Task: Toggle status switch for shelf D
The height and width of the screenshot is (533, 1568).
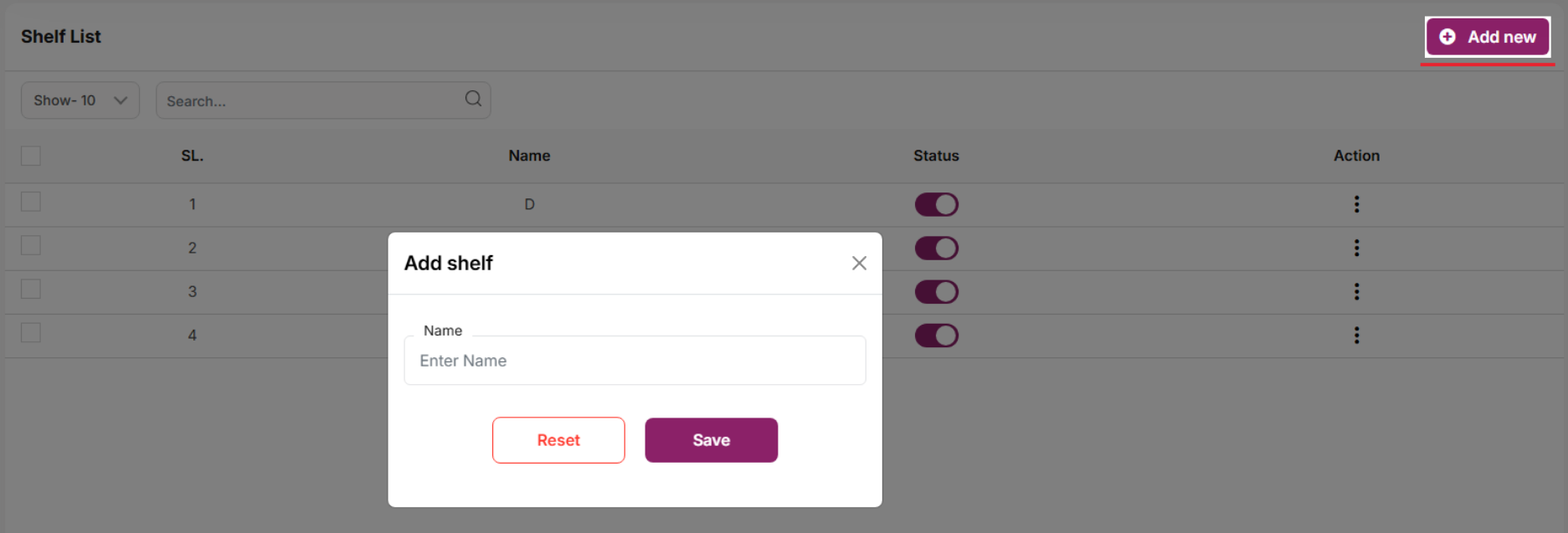Action: pyautogui.click(x=936, y=205)
